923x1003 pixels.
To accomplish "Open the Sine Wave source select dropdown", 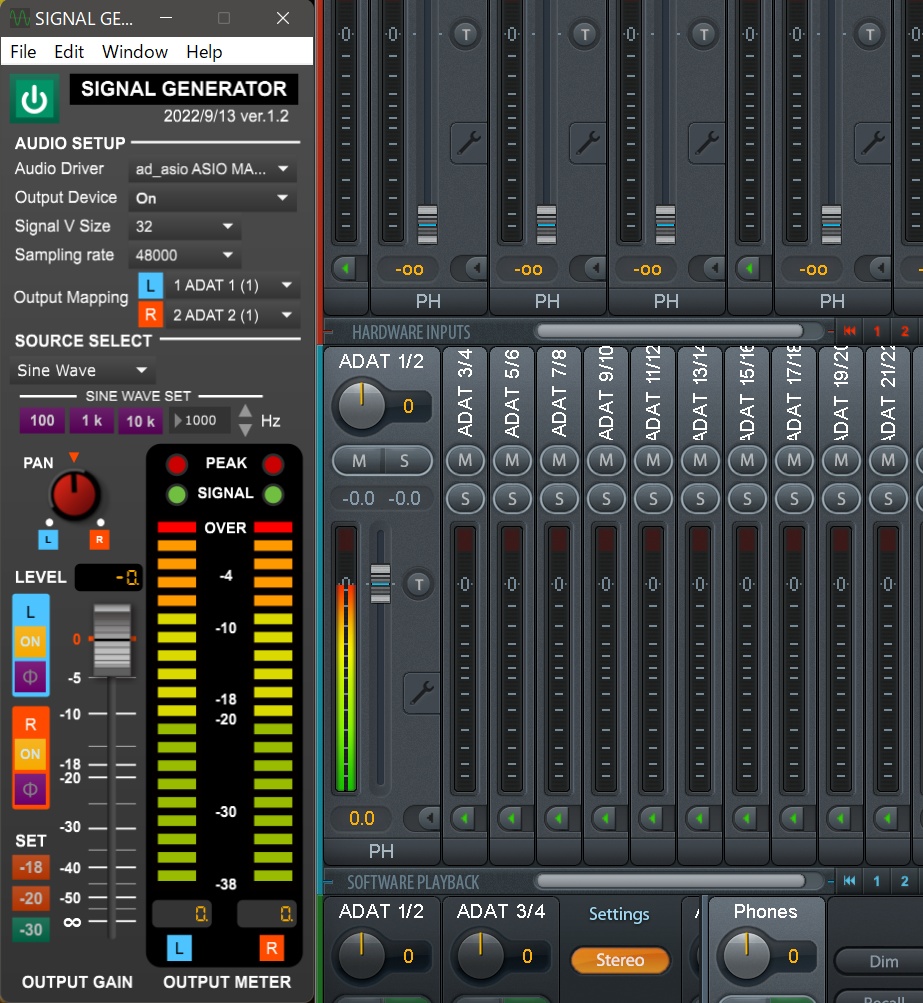I will pyautogui.click(x=83, y=370).
